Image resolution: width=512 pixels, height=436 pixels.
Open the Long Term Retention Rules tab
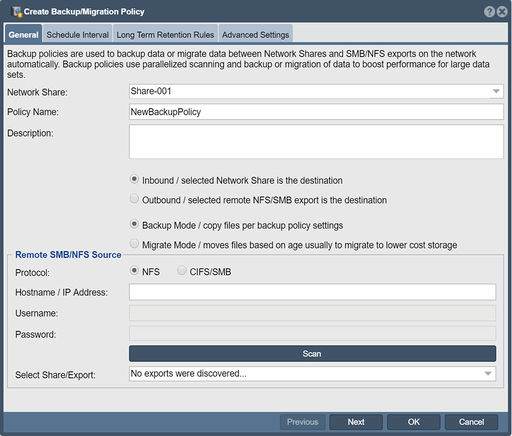[165, 35]
